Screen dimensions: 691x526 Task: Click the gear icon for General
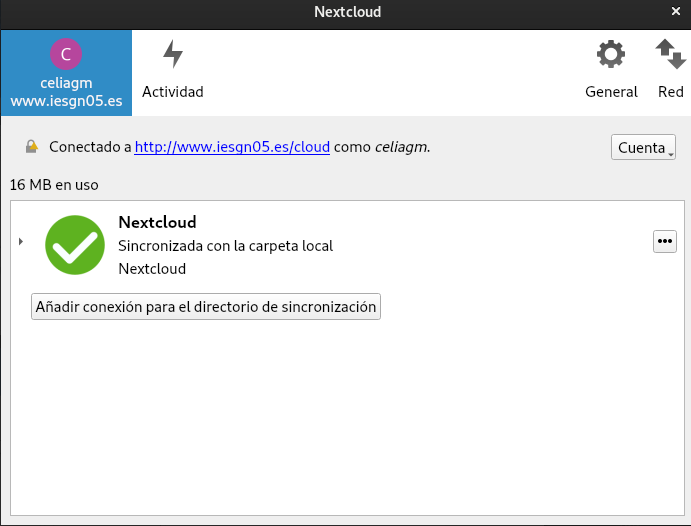(611, 54)
